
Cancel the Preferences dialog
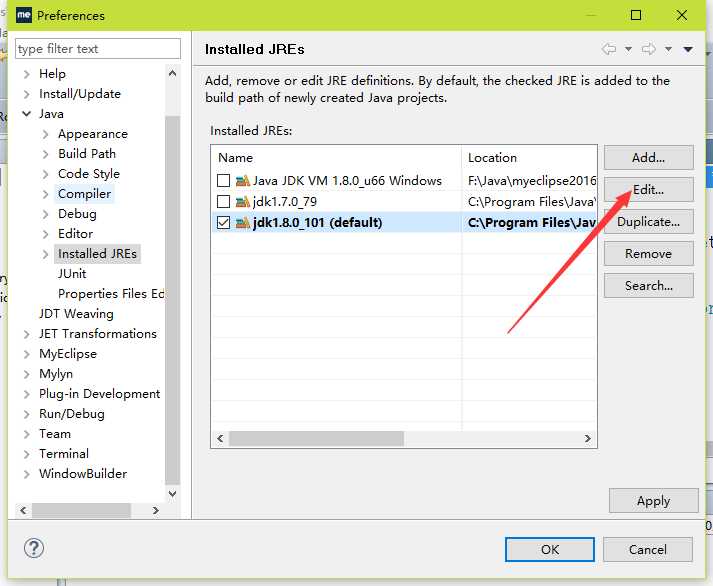pyautogui.click(x=648, y=550)
